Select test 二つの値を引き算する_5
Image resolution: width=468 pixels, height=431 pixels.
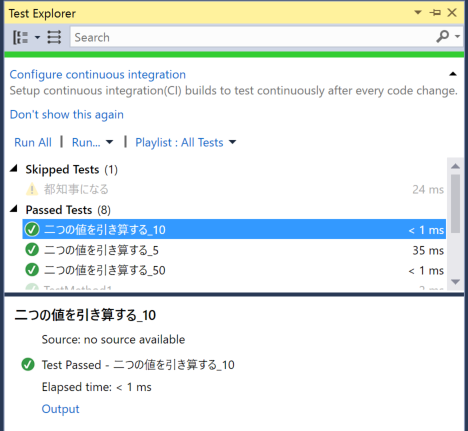coord(233,250)
